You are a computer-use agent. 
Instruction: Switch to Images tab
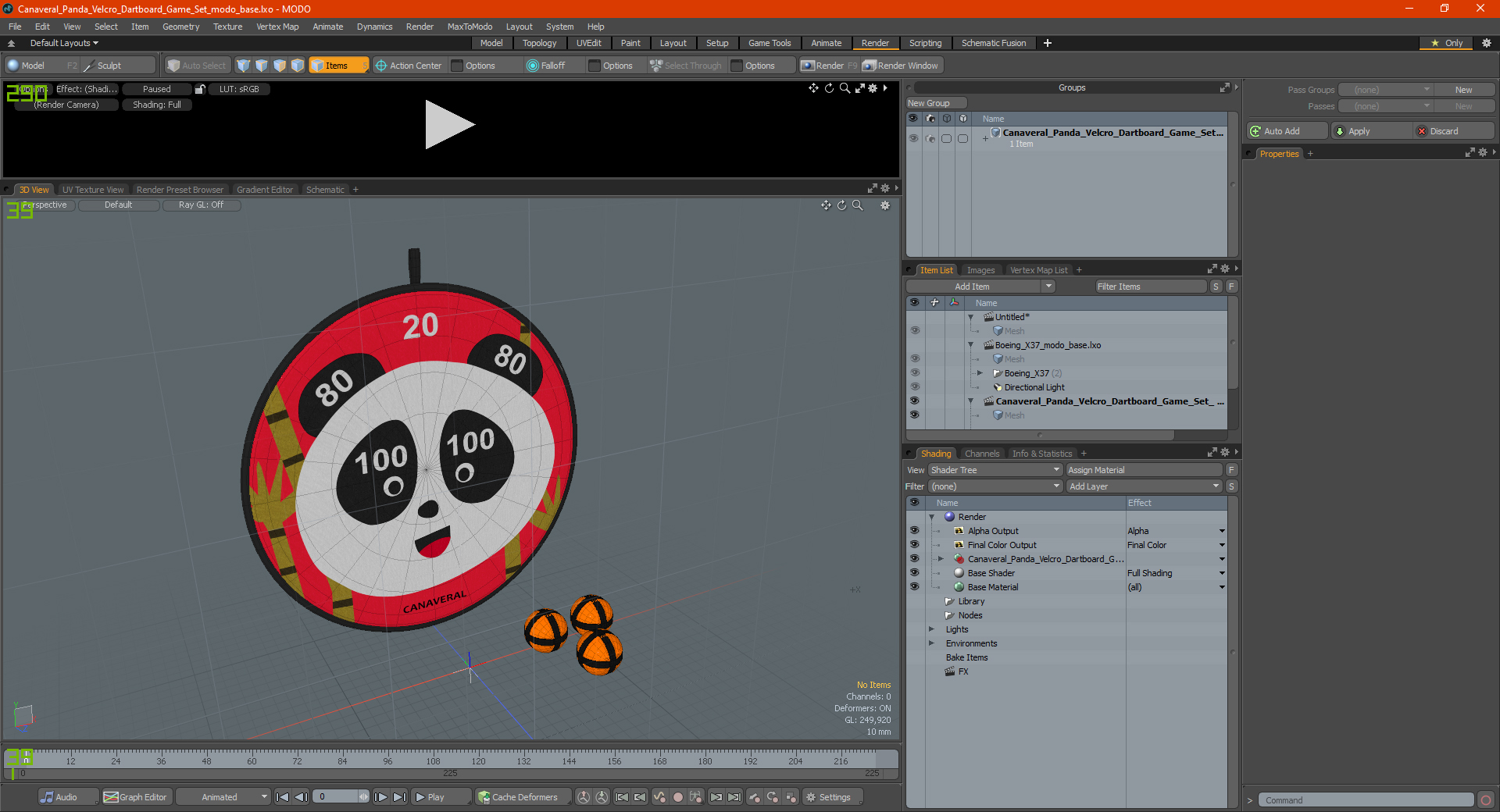(x=980, y=270)
